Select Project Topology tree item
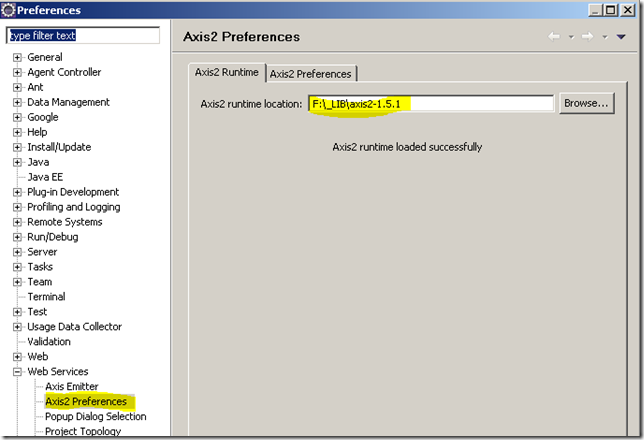Screen dimensions: 644x440 point(83,431)
